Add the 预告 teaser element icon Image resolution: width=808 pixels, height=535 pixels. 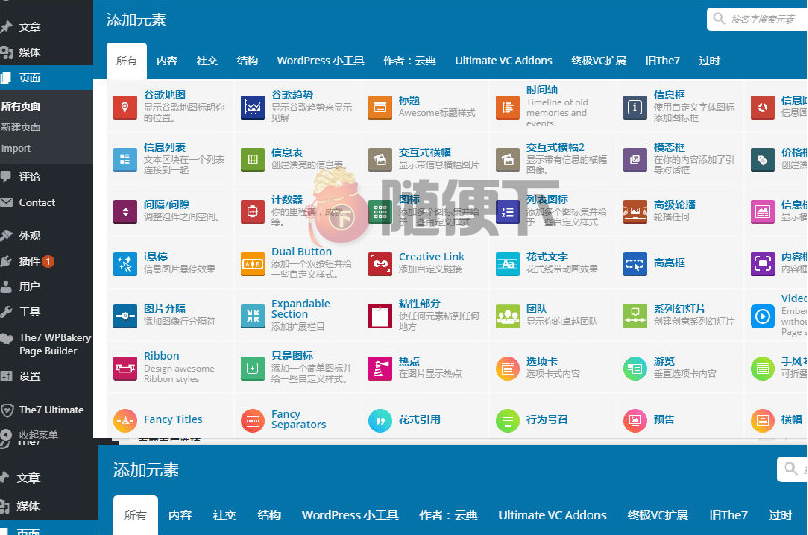point(635,421)
